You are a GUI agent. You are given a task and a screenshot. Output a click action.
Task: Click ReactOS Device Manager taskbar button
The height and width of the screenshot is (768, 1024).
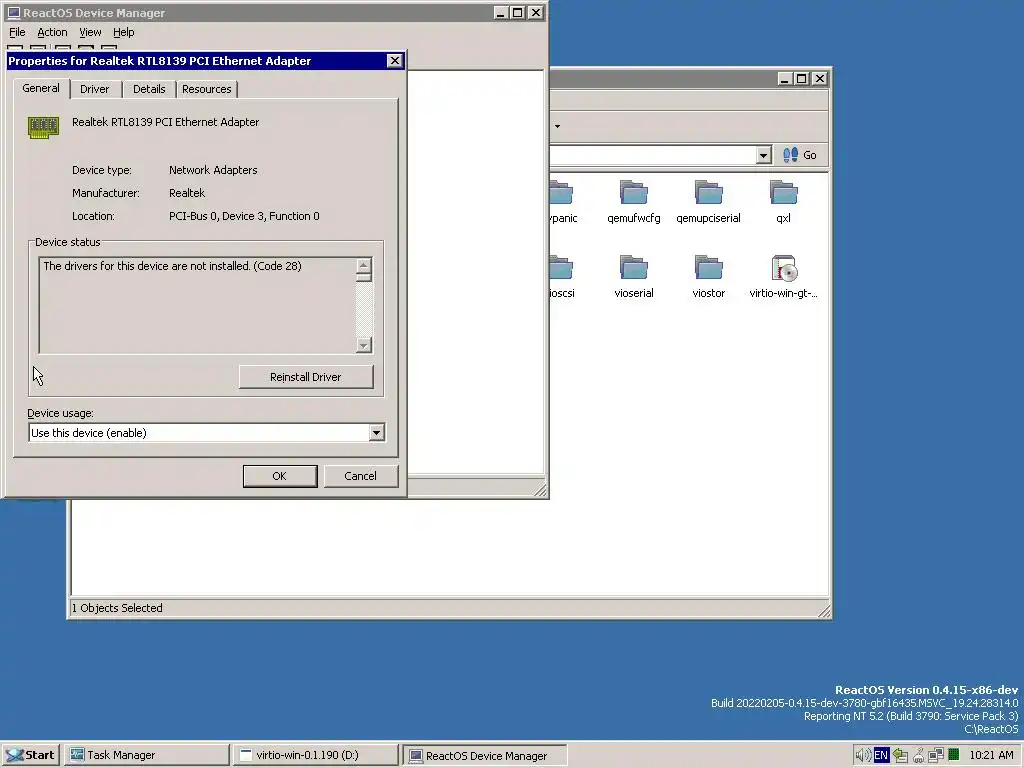click(x=485, y=755)
